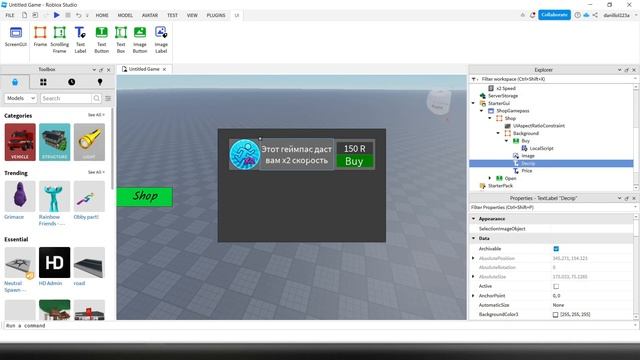The width and height of the screenshot is (640, 360).
Task: Open the Toolbox Inventory grid tab
Action: [43, 82]
